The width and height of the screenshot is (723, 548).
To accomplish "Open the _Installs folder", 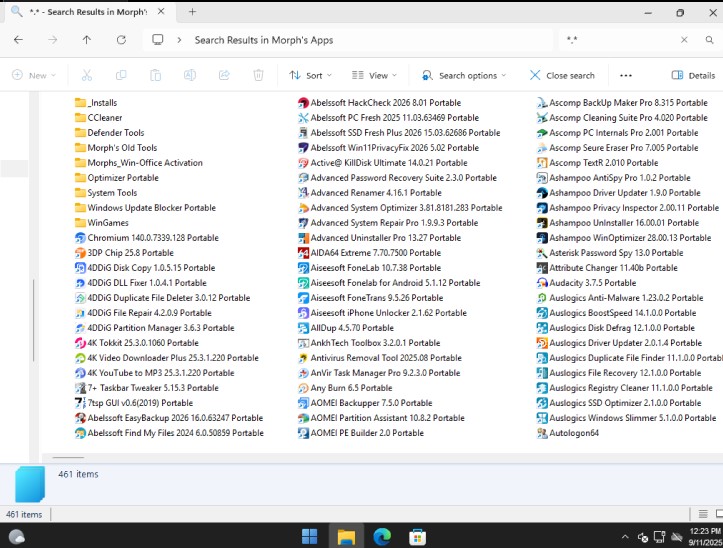I will tap(96, 103).
